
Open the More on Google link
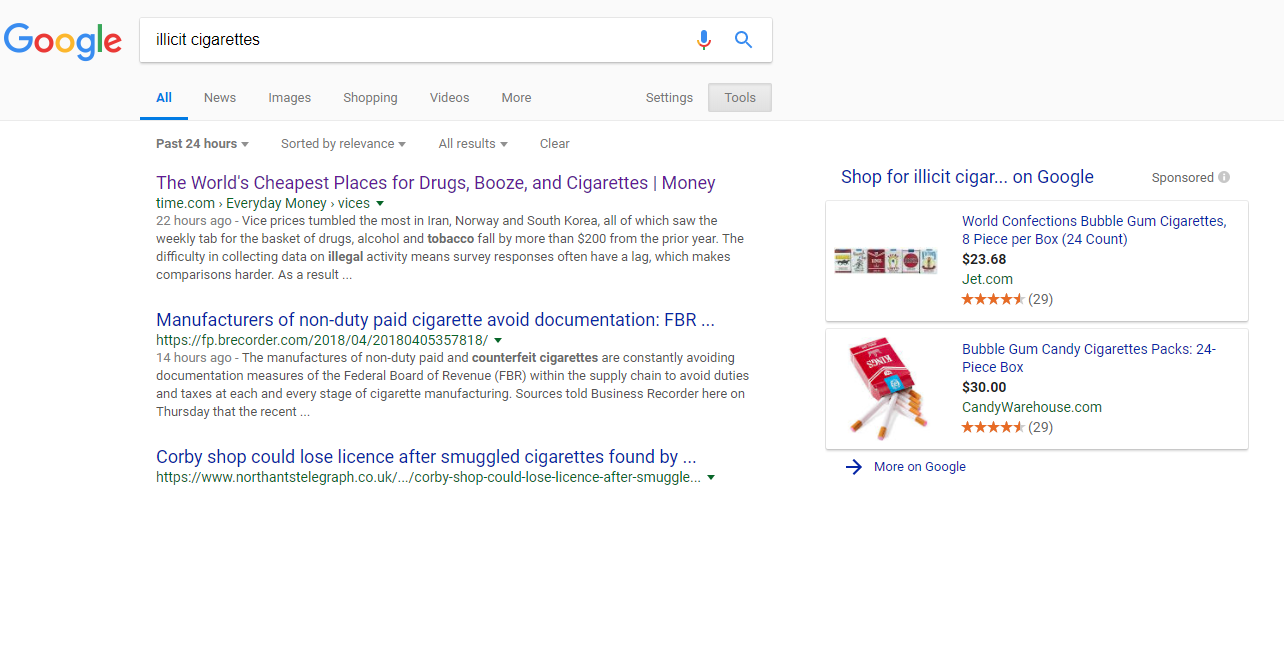pyautogui.click(x=920, y=467)
